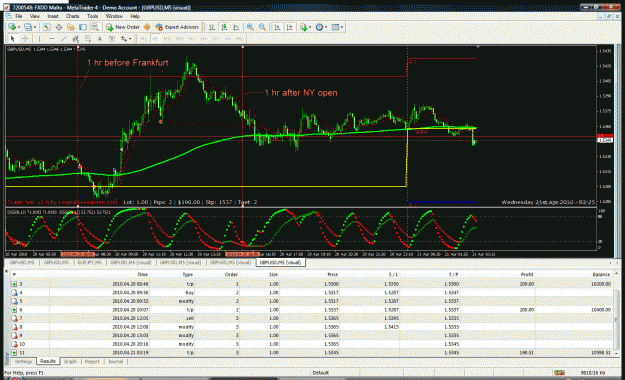
Task: Expand the Periods dropdown arrow
Action: [326, 27]
